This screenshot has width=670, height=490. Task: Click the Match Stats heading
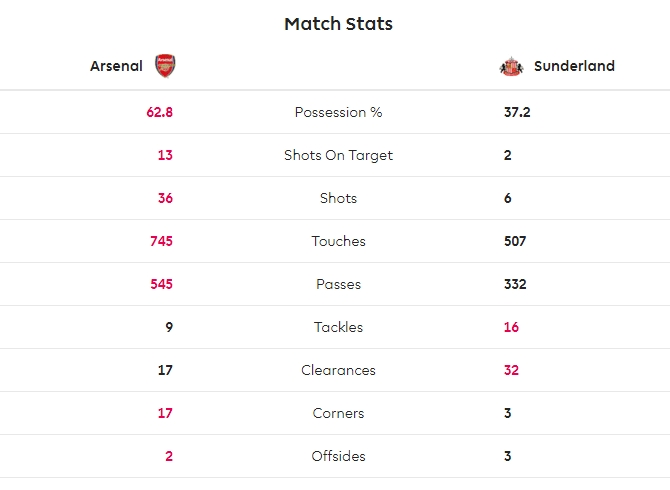pyautogui.click(x=338, y=24)
